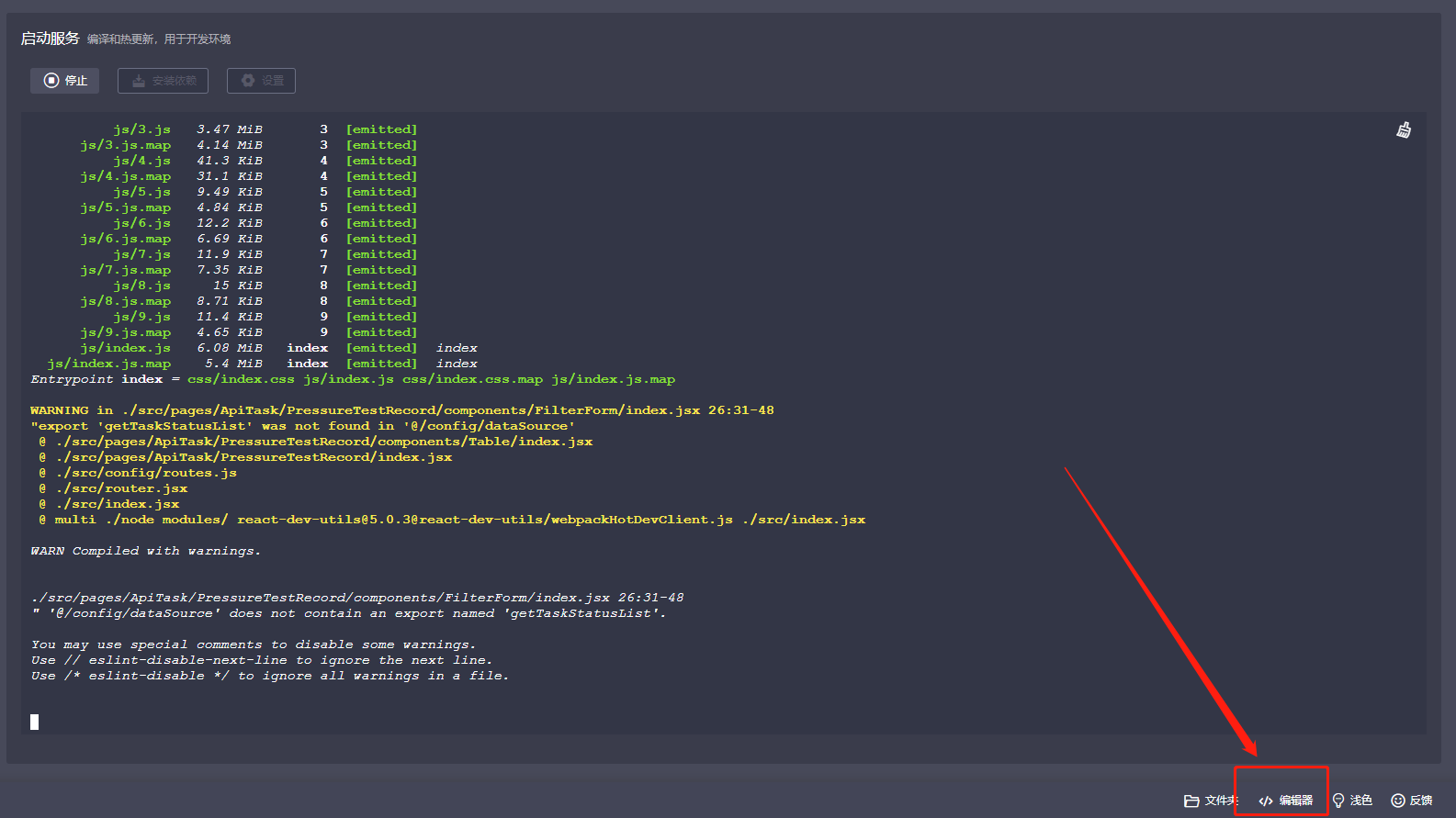Click the gear icon beside 设置
The height and width of the screenshot is (818, 1456).
248,81
